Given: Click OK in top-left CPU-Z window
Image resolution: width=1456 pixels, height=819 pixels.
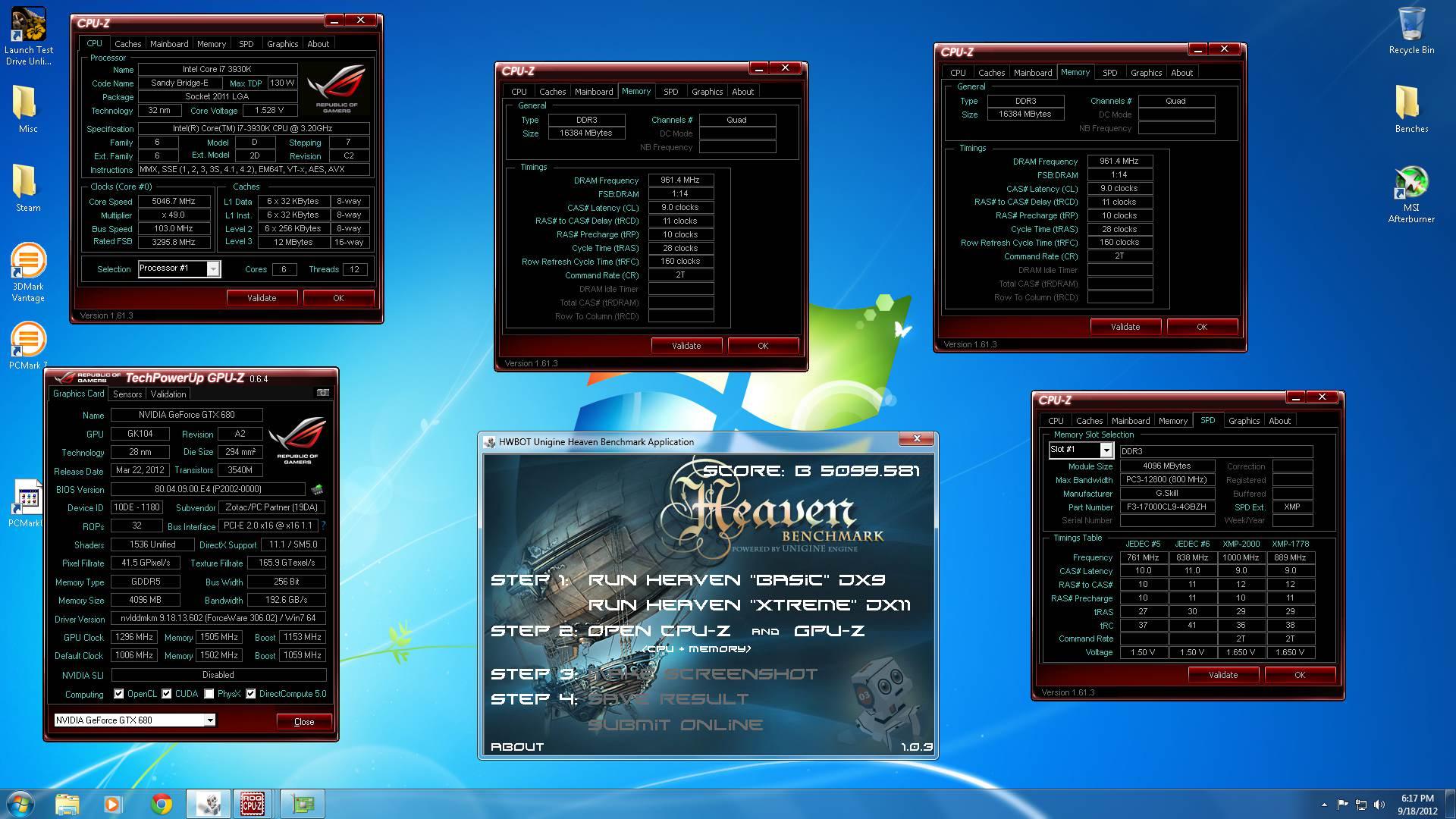Looking at the screenshot, I should coord(338,298).
